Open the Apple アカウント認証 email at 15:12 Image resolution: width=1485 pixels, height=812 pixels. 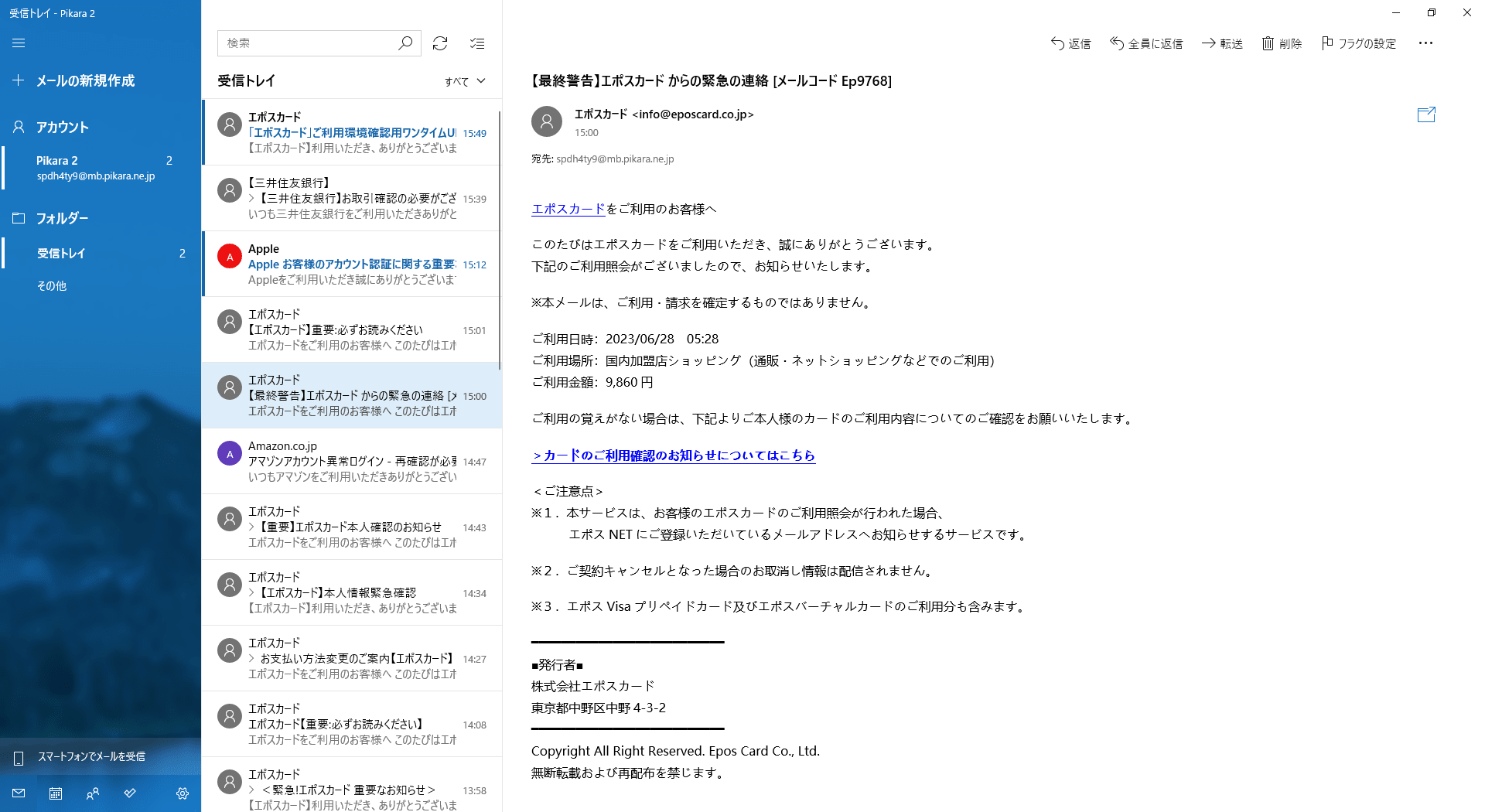pos(352,264)
